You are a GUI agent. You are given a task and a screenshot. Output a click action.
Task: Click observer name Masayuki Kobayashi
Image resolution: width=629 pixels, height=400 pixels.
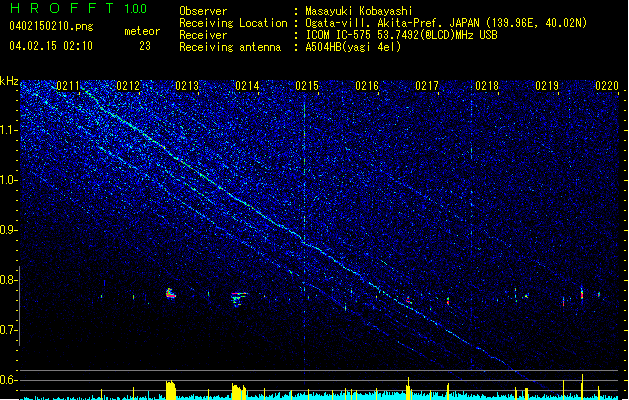pos(359,11)
